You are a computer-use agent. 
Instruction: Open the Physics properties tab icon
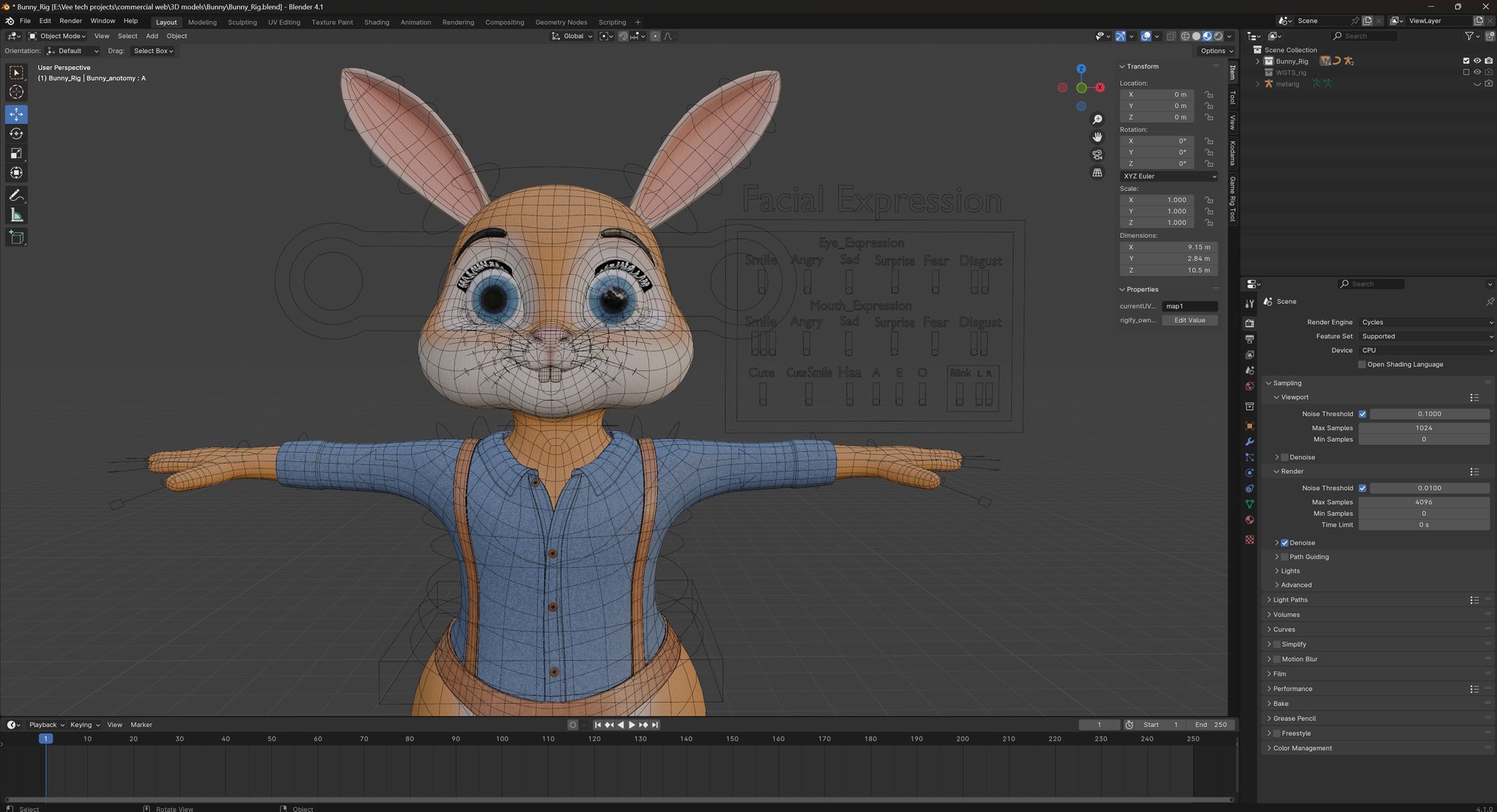pyautogui.click(x=1250, y=473)
